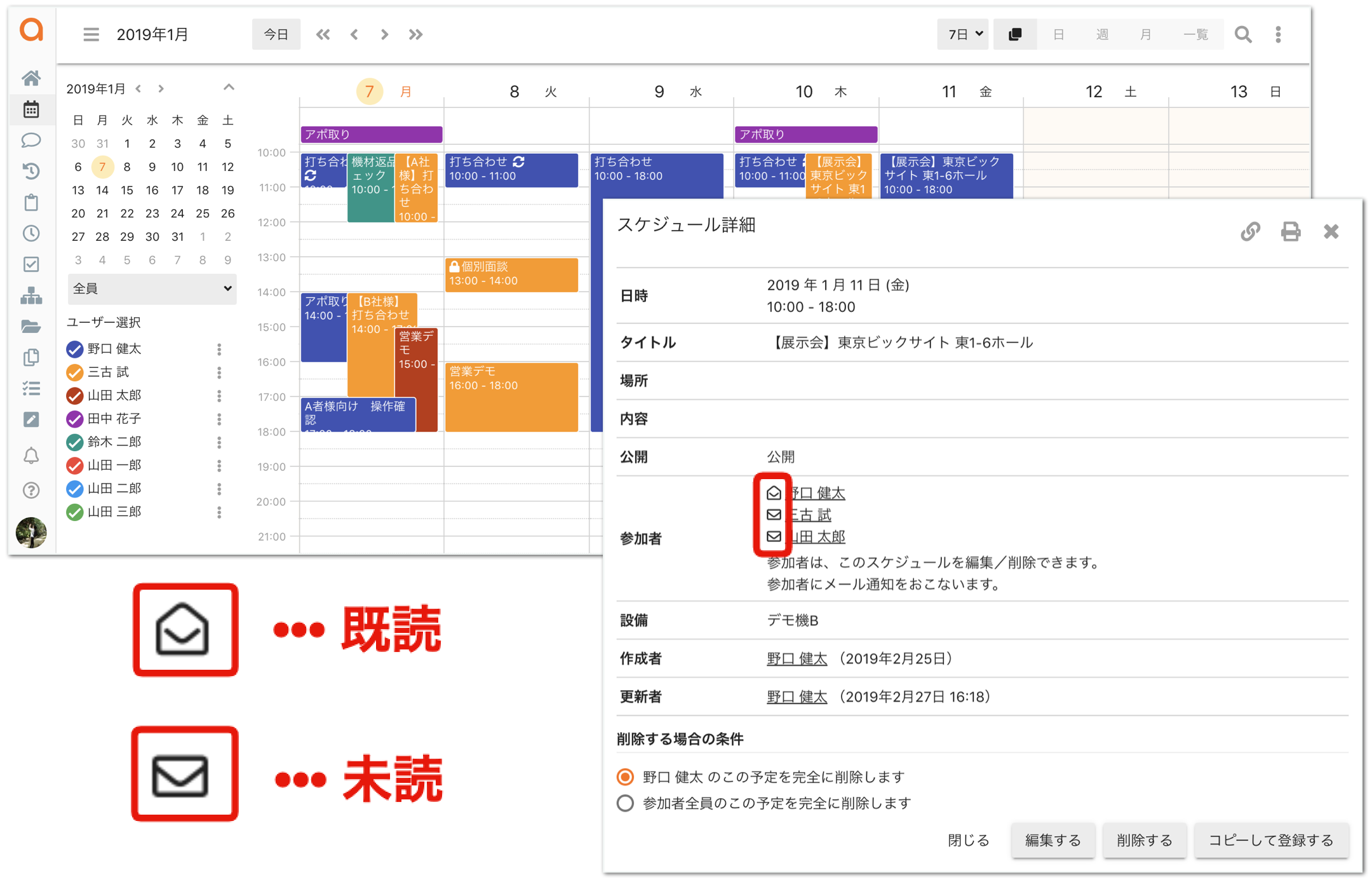Open options menu for 田中 花子
This screenshot has height=882, width=1372.
(x=219, y=419)
